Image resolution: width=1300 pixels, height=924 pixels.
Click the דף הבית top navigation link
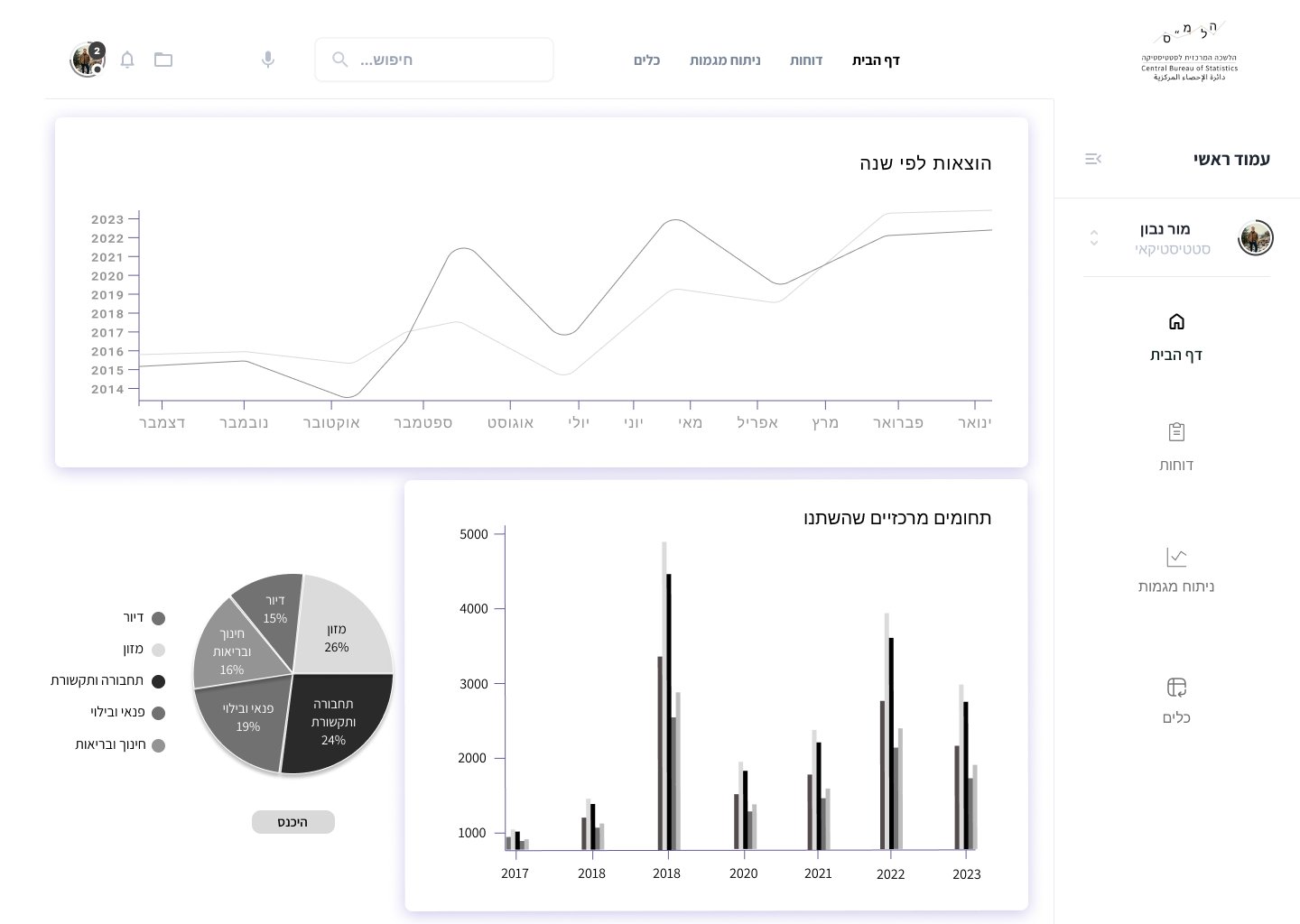pyautogui.click(x=876, y=60)
